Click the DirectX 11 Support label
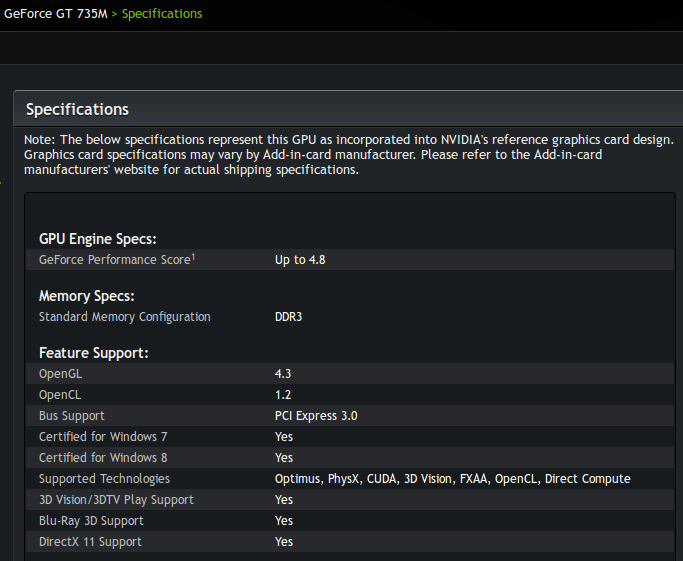 (x=91, y=541)
